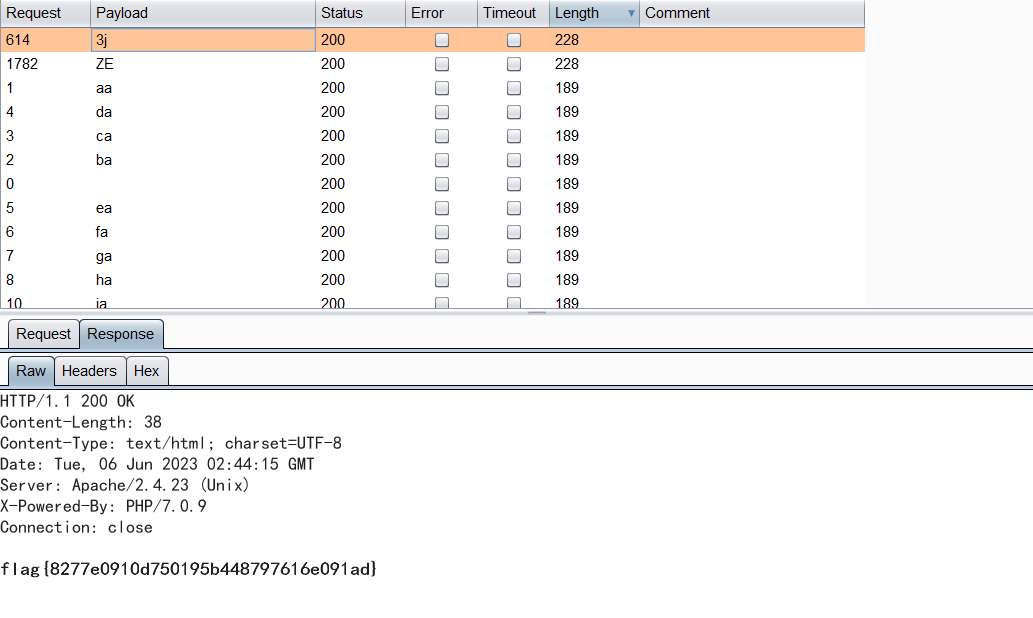Select the Response tab
This screenshot has height=618, width=1033.
(120, 333)
